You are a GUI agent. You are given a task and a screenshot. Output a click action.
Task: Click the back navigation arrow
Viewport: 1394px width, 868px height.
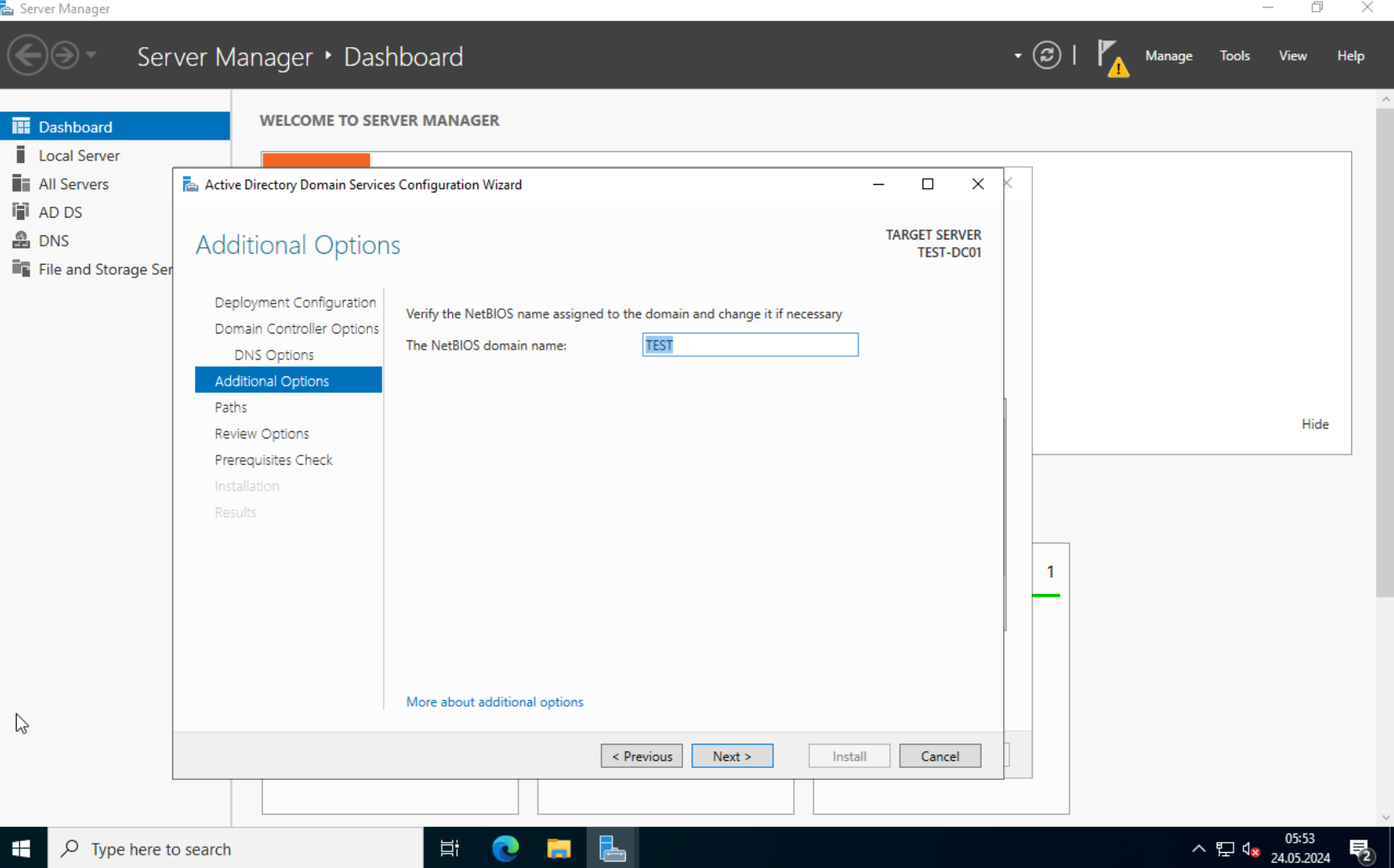point(28,55)
